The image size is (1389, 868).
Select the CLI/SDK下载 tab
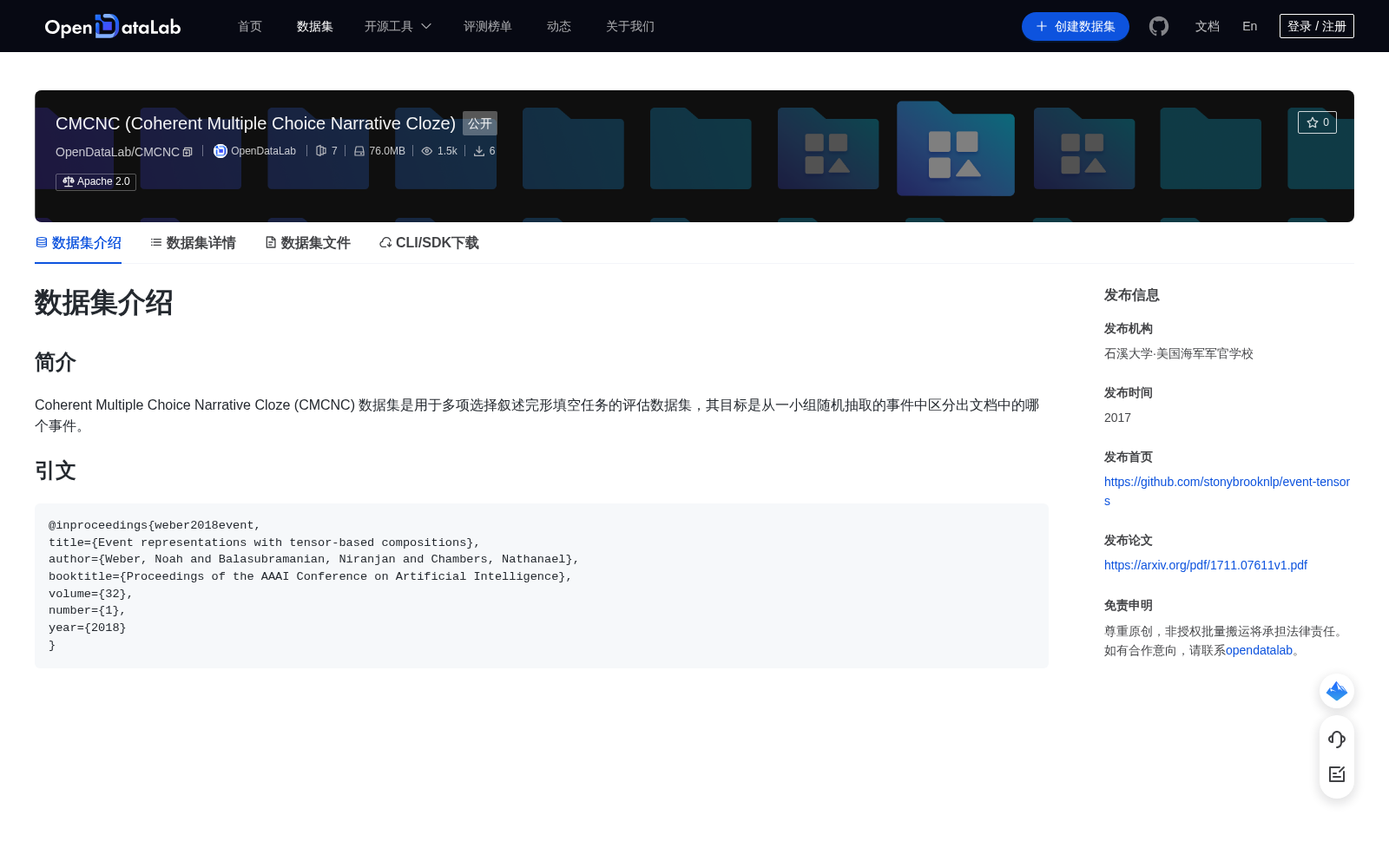click(429, 243)
